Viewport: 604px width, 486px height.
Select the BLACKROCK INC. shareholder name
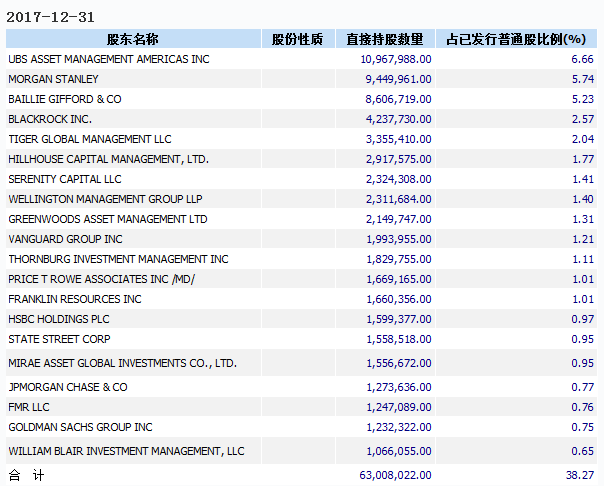(50, 119)
